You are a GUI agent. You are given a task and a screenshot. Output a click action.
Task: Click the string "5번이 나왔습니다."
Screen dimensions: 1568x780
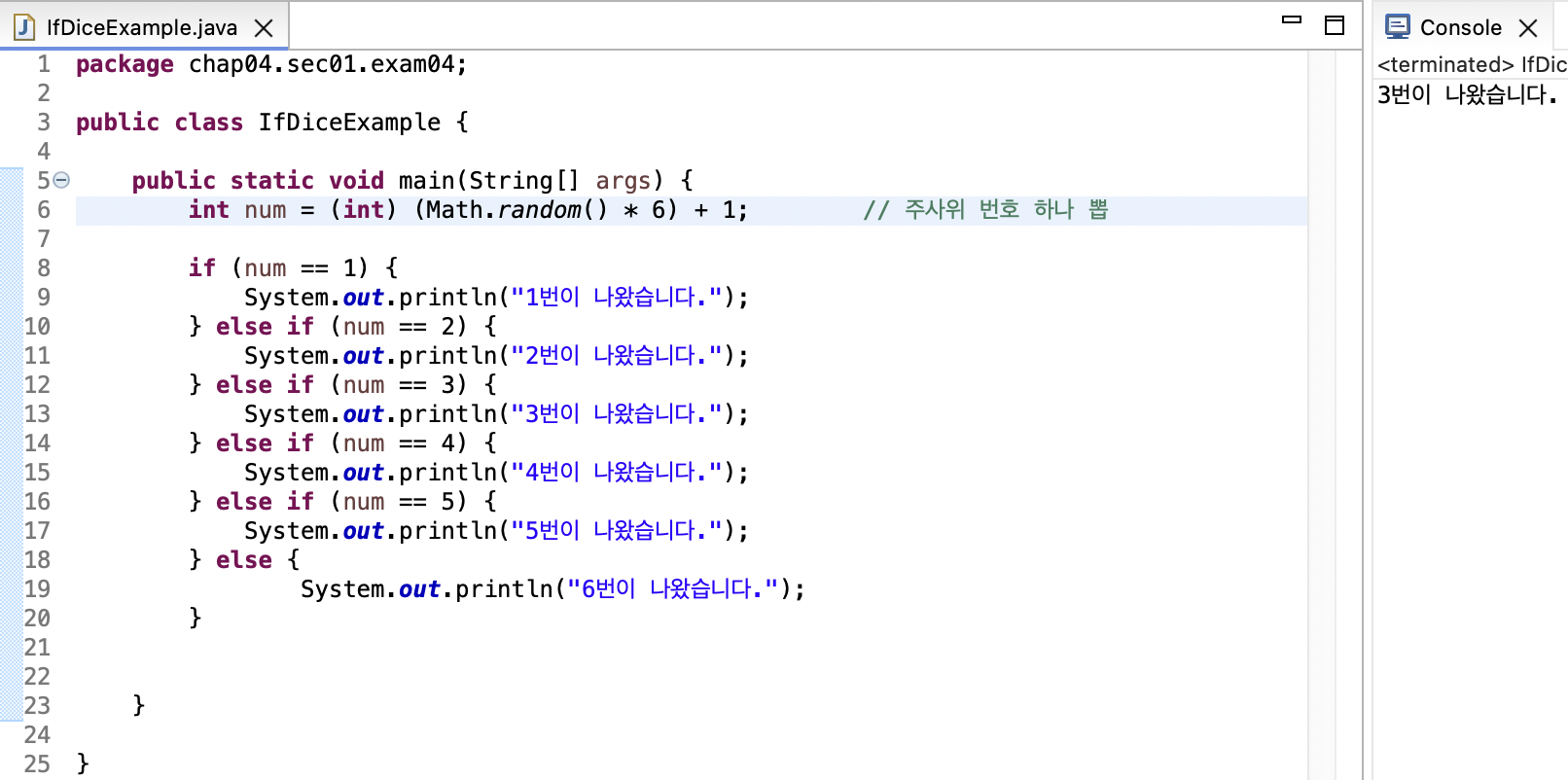(x=618, y=531)
